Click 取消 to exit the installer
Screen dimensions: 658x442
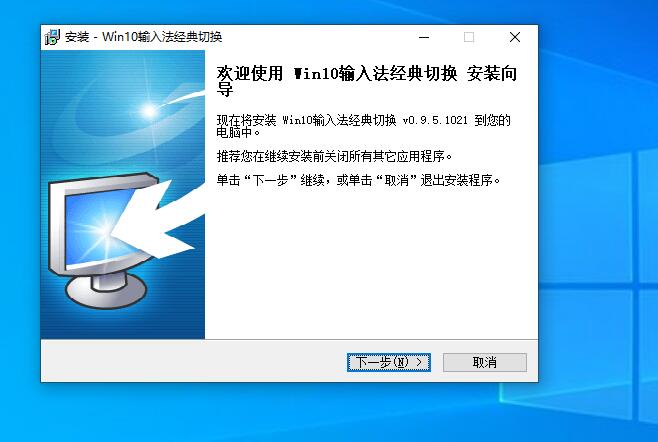coord(485,362)
